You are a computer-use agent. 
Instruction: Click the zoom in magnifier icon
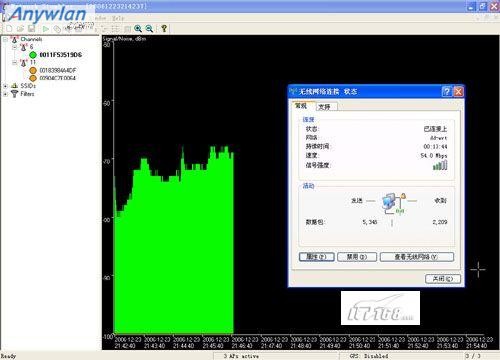click(x=138, y=29)
